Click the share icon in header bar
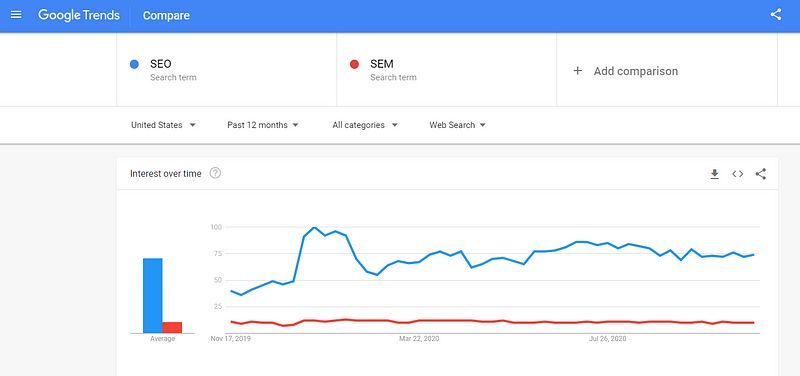Image resolution: width=800 pixels, height=376 pixels. [x=776, y=15]
